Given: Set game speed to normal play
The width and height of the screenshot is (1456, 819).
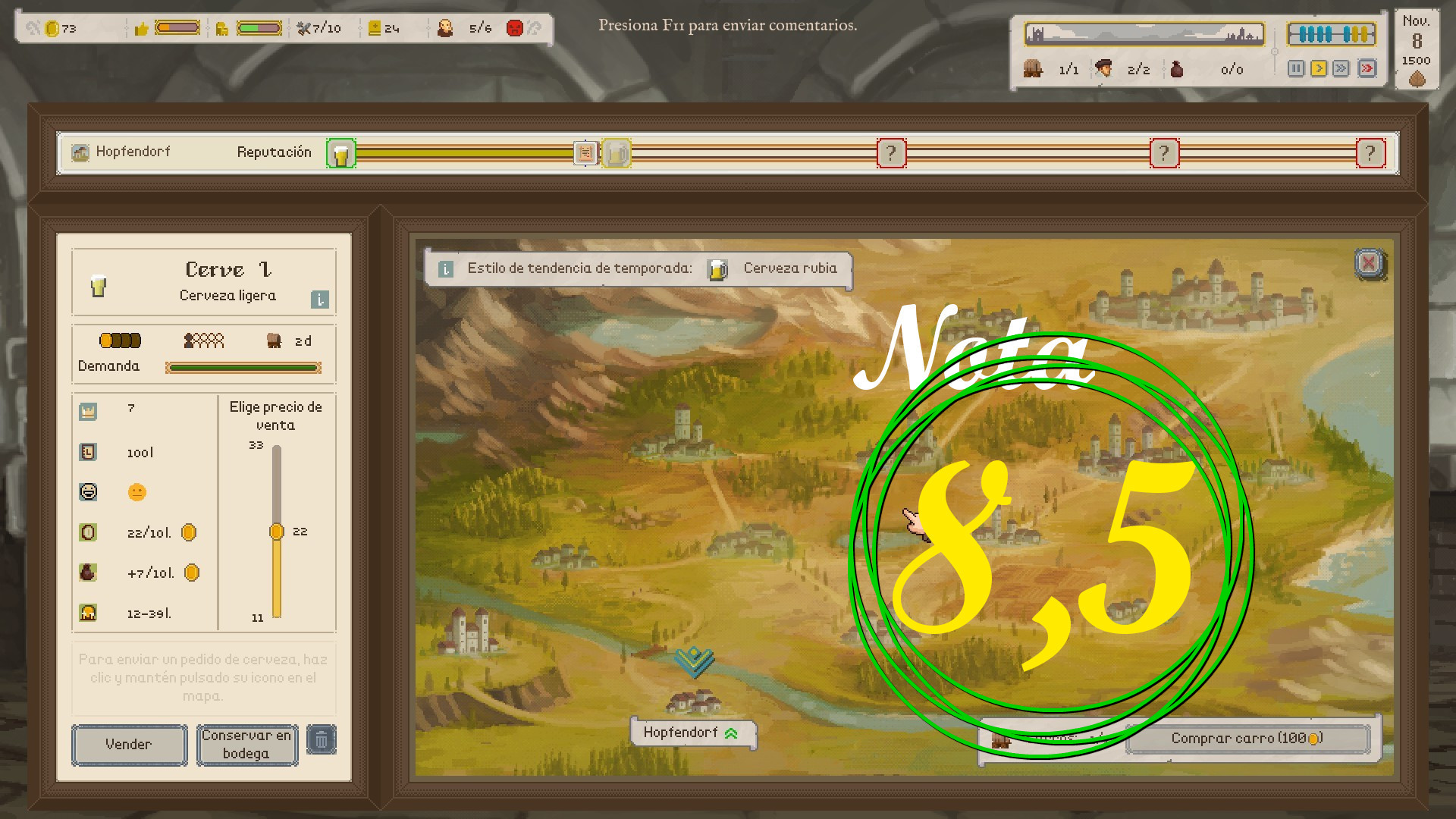Looking at the screenshot, I should [1319, 69].
